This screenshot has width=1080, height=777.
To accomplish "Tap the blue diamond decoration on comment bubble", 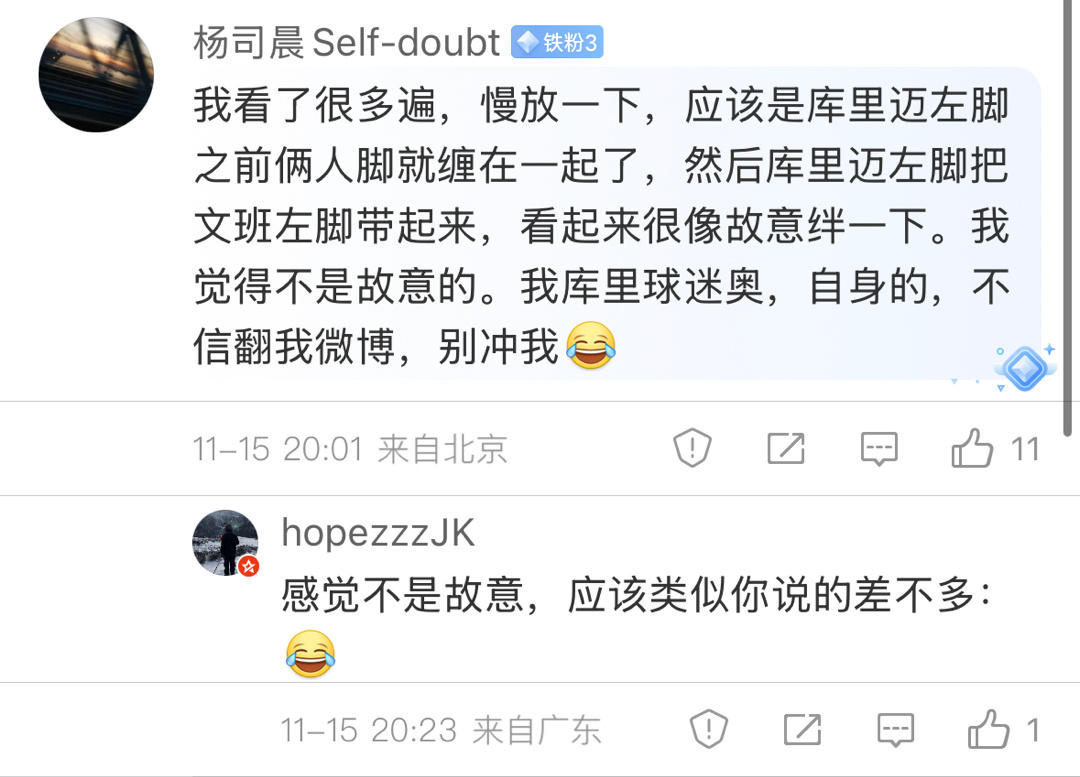I will 1024,368.
